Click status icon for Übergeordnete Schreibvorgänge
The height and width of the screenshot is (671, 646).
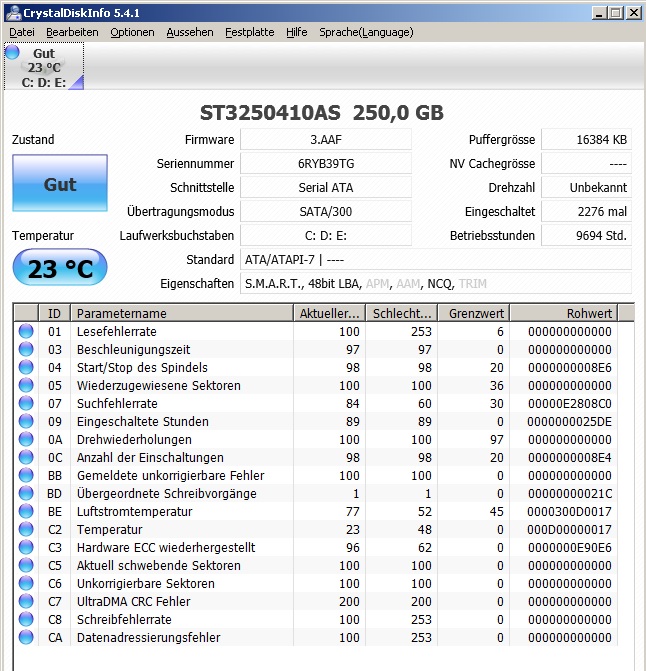[26, 493]
